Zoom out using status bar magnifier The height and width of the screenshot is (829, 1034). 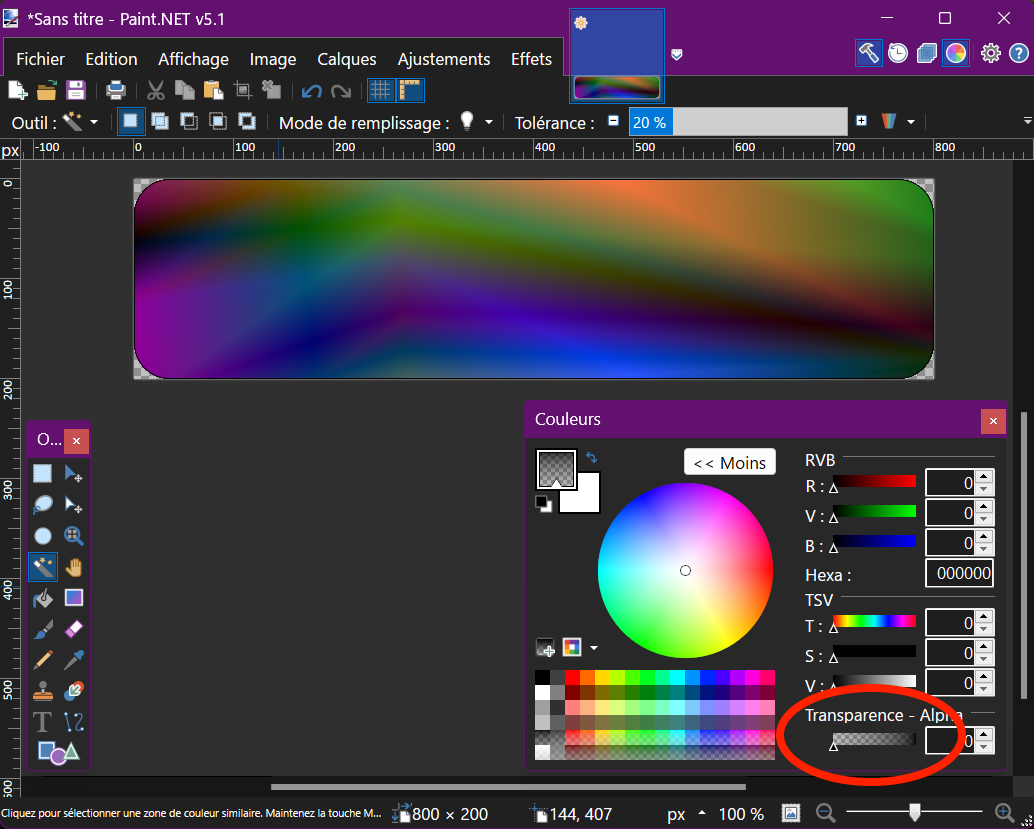pyautogui.click(x=825, y=813)
